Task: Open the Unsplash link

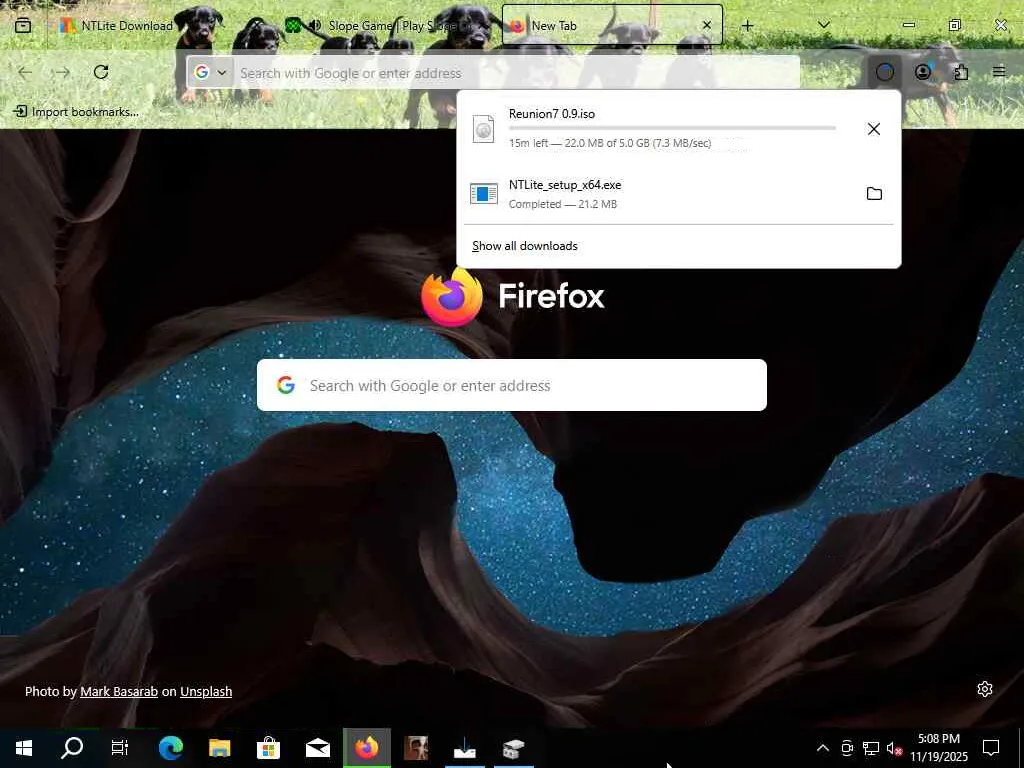Action: [206, 691]
